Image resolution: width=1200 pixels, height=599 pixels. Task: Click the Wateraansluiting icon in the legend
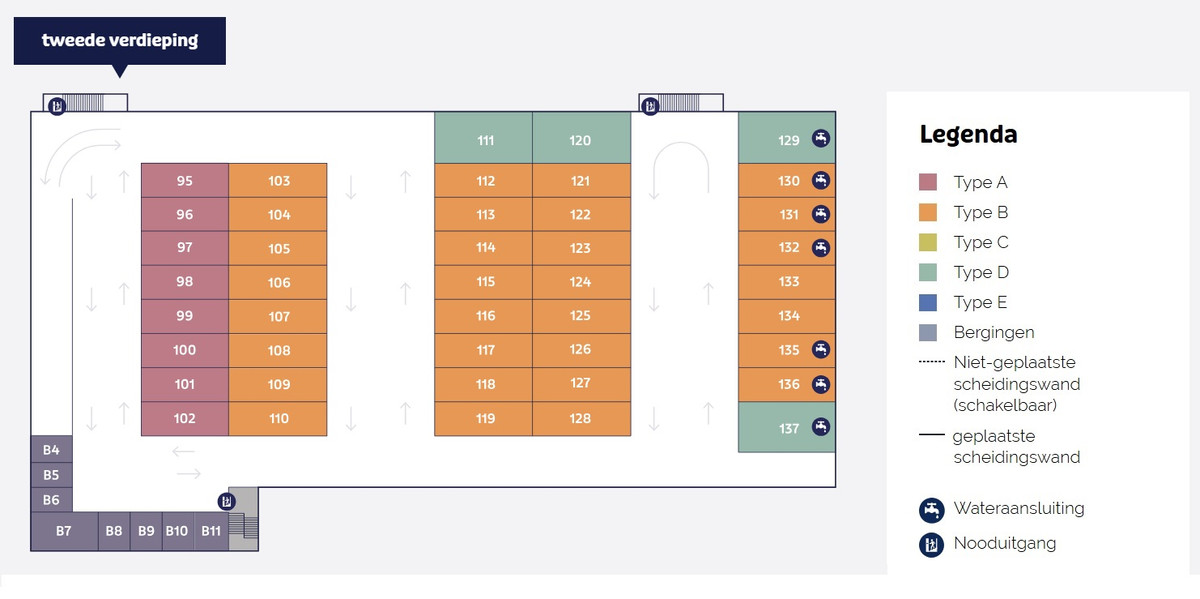point(932,510)
